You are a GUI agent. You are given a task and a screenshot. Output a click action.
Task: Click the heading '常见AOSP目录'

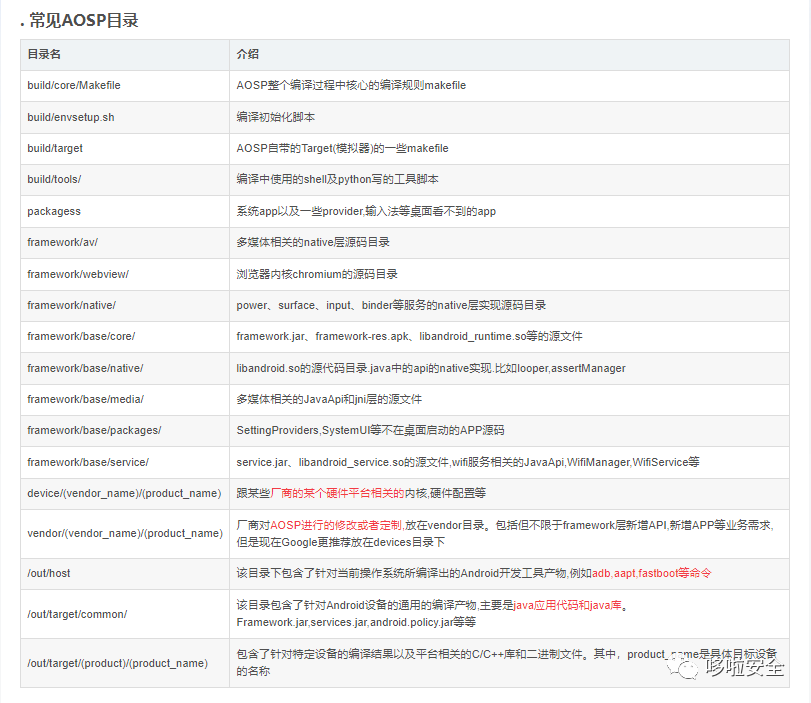tap(84, 21)
